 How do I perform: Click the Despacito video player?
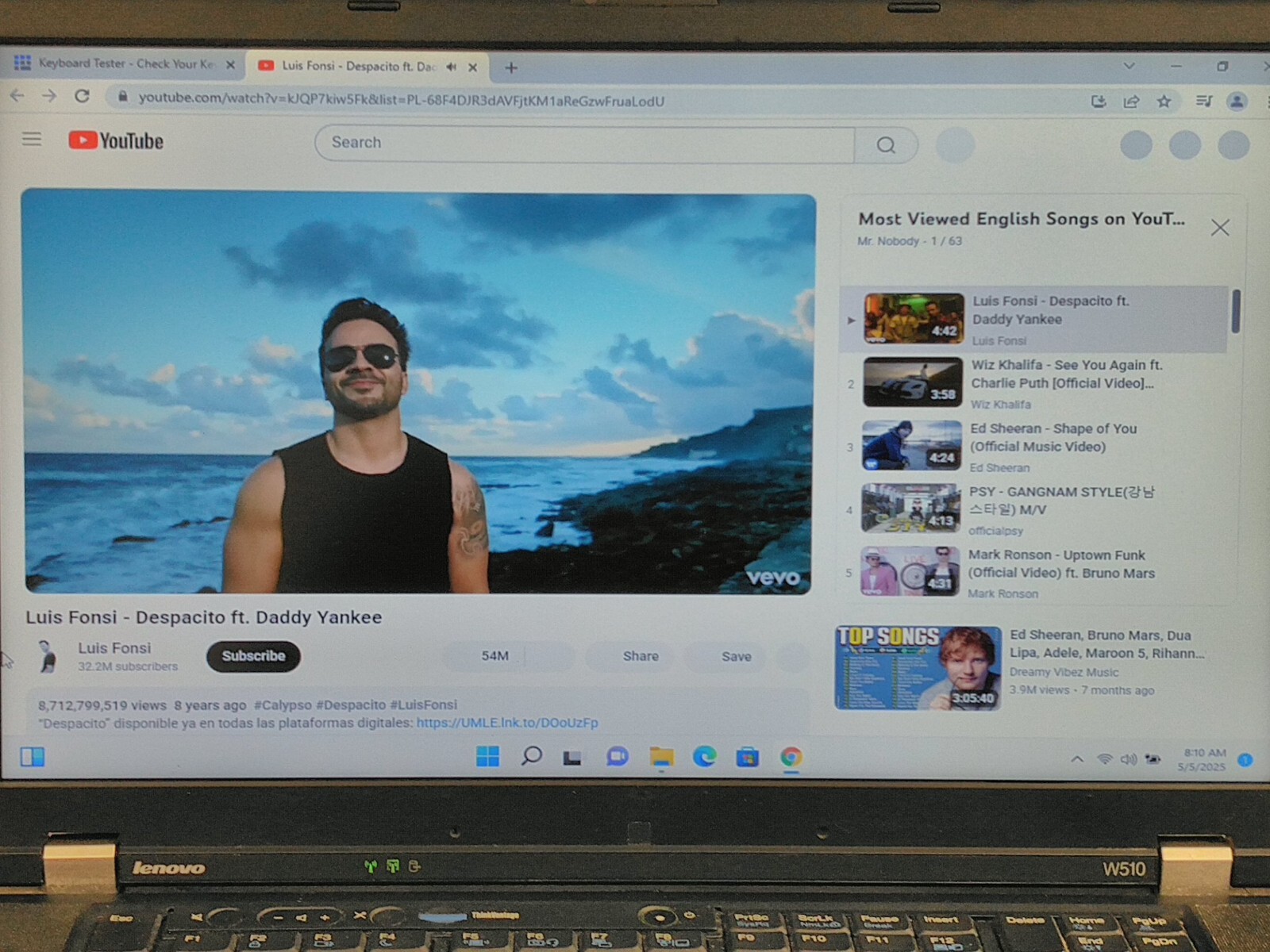tap(418, 393)
